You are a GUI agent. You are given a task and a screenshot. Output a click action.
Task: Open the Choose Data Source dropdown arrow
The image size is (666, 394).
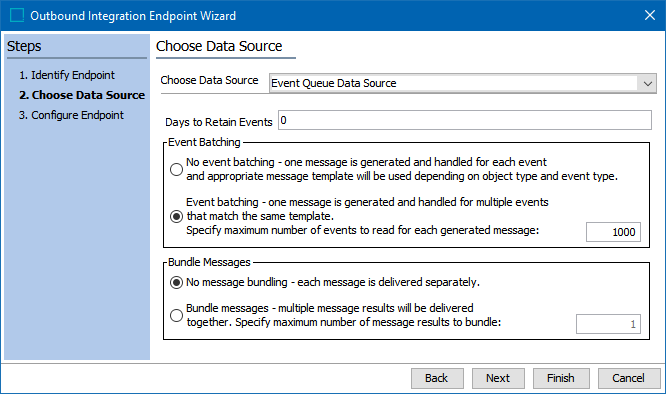[647, 83]
